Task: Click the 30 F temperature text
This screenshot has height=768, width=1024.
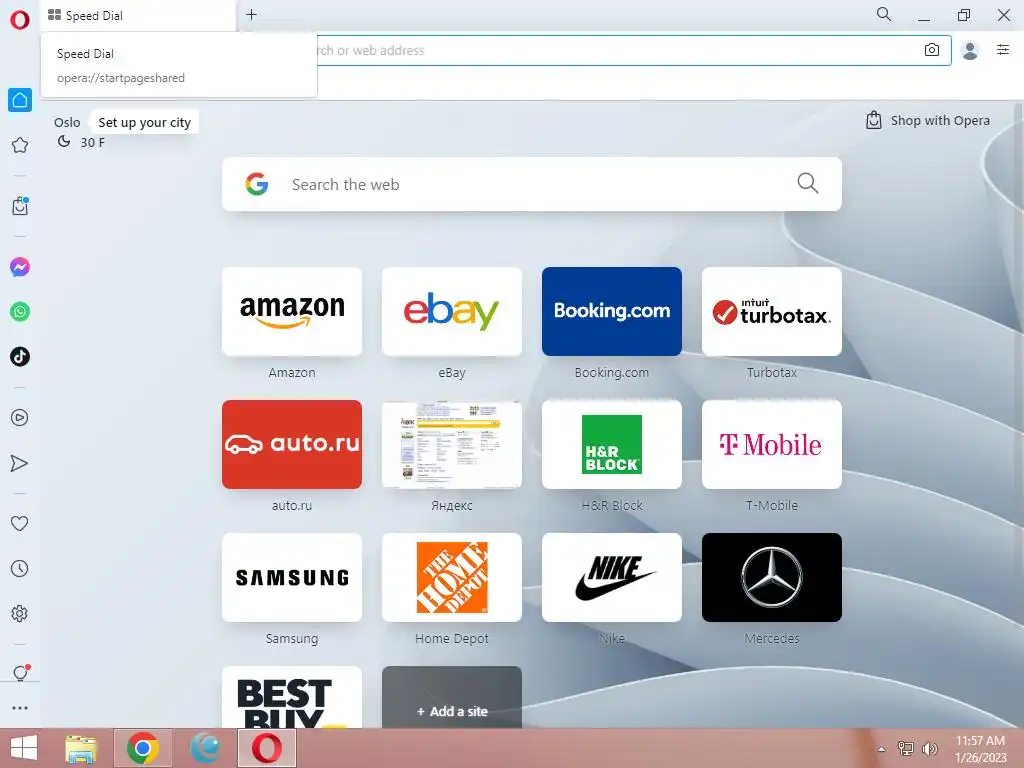Action: click(92, 142)
